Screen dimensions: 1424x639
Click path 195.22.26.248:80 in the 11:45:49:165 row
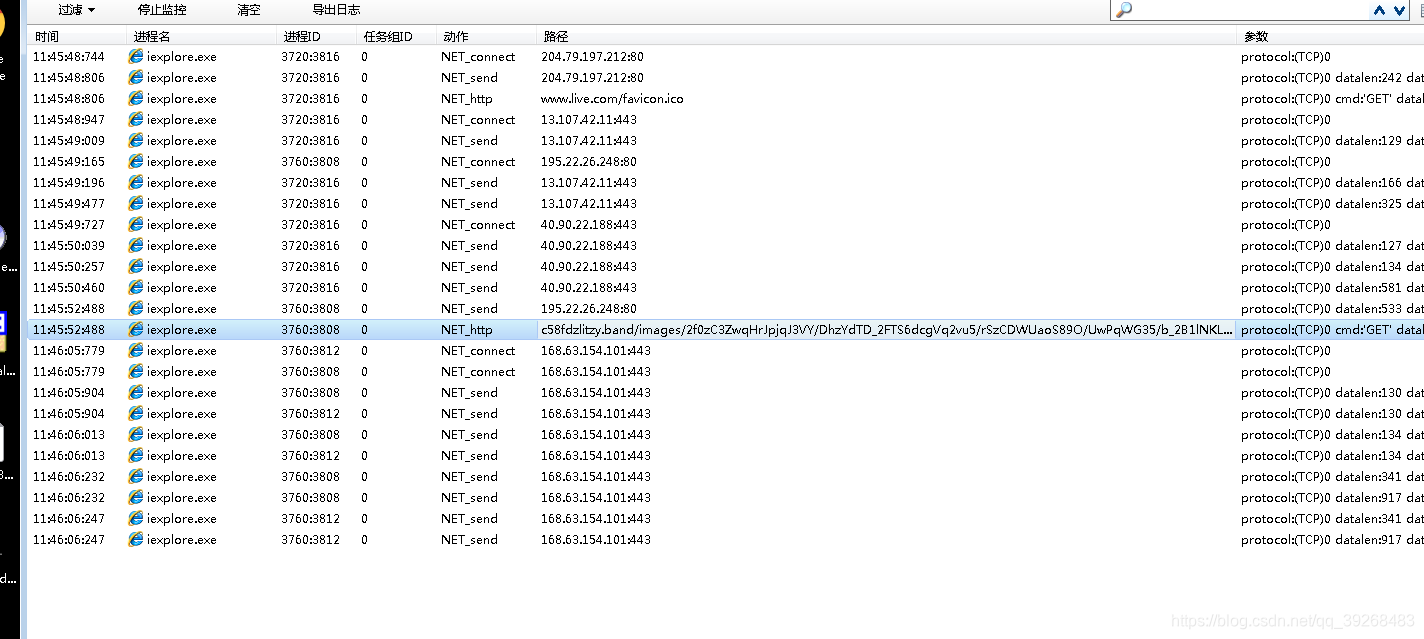[589, 162]
